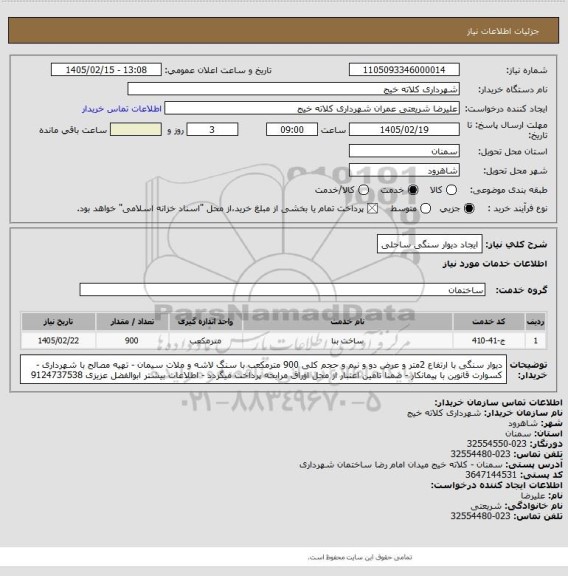Click the family name شریعتی
Screen dimensions: 568x576
[486, 506]
